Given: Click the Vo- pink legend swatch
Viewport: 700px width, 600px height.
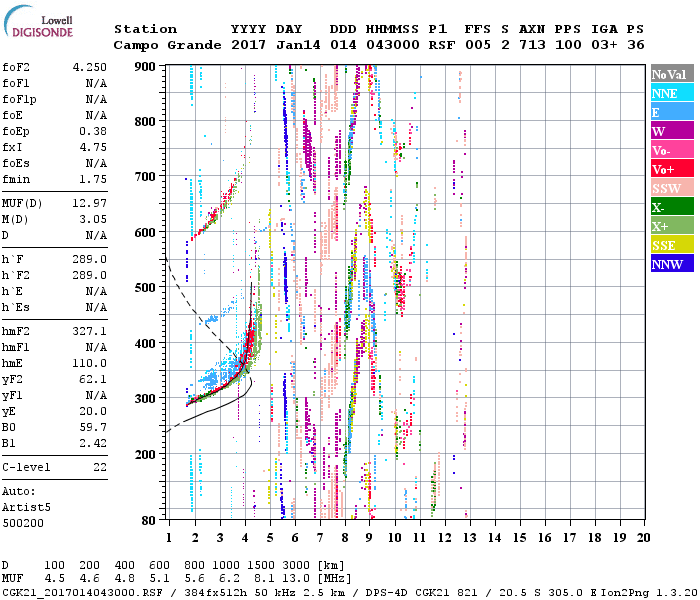Looking at the screenshot, I should click(671, 150).
